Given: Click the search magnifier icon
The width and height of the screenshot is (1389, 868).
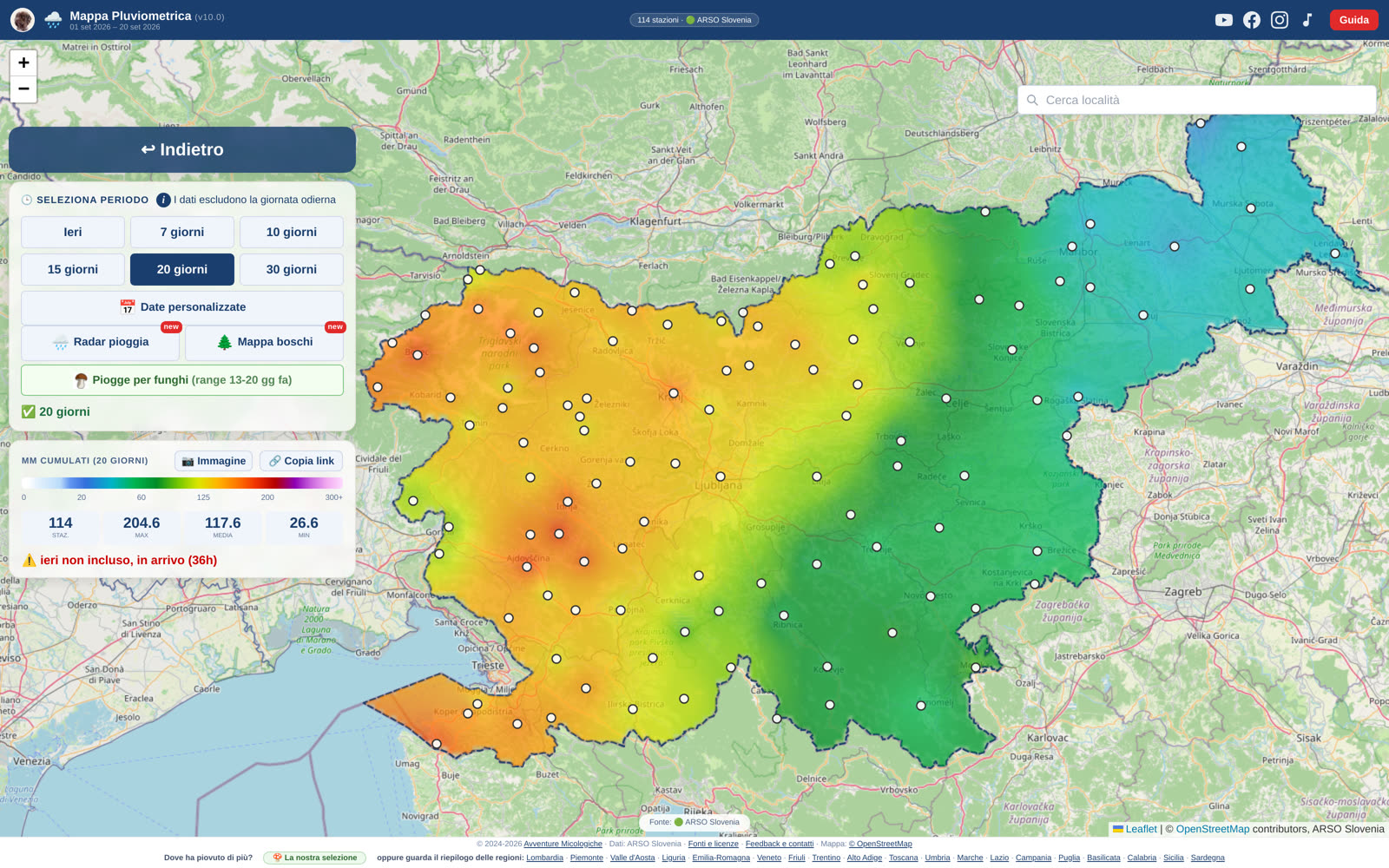Looking at the screenshot, I should click(1032, 100).
